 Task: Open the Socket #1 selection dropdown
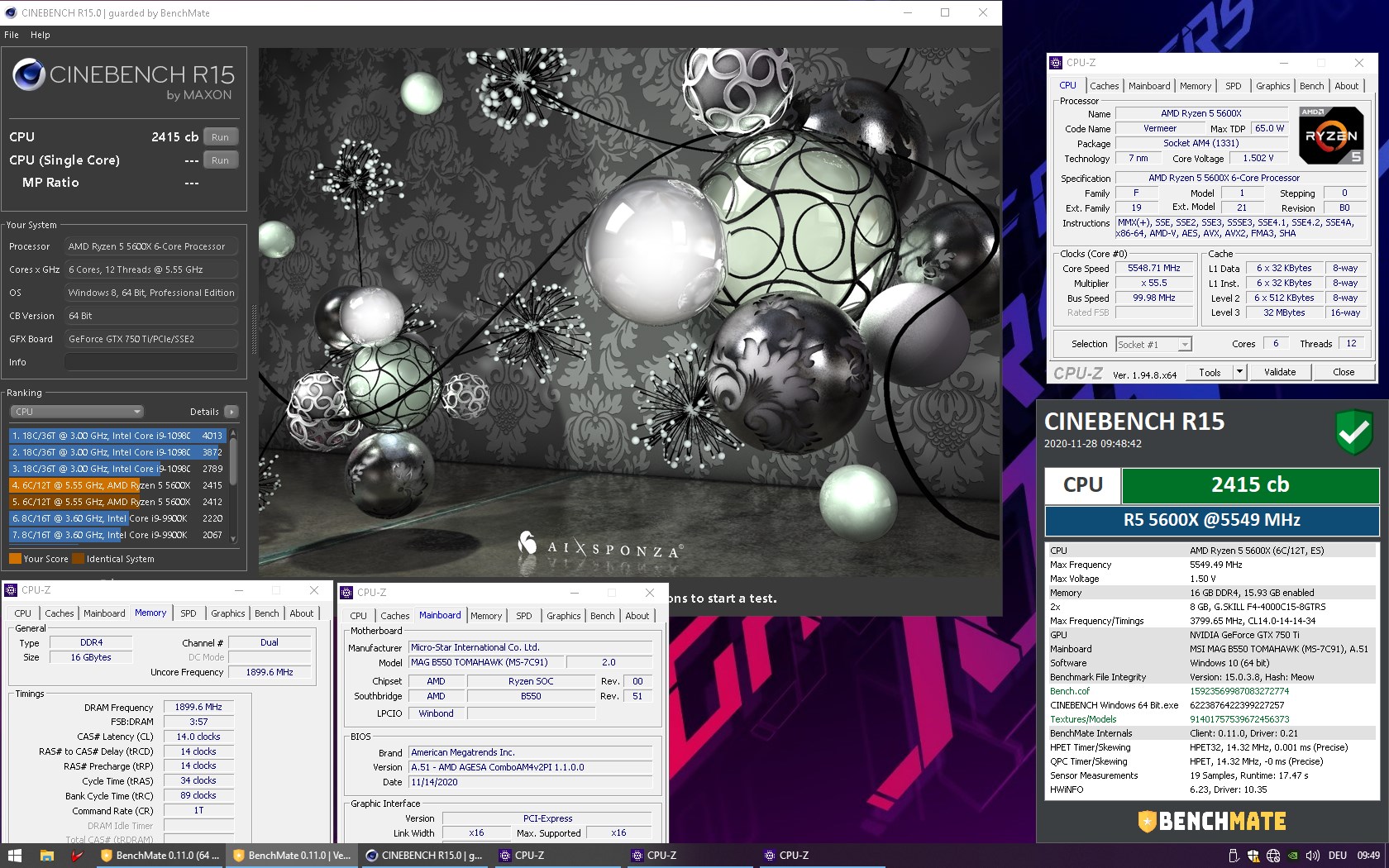(x=1154, y=345)
